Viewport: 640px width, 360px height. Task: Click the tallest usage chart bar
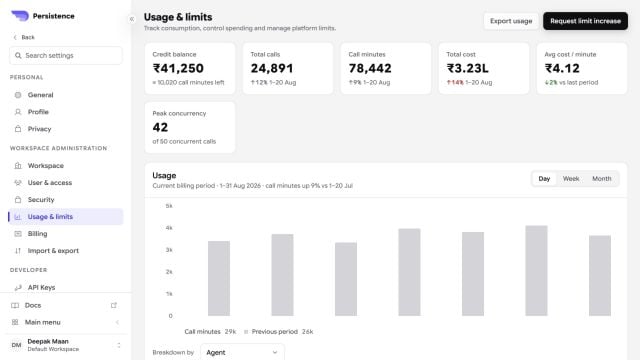pyautogui.click(x=536, y=271)
